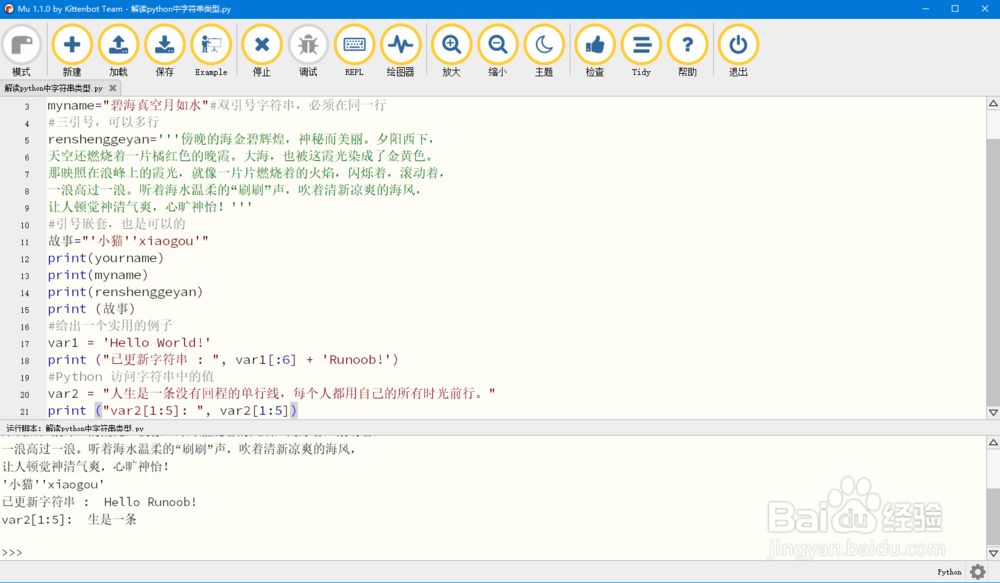Click line 3 myname assignment
1000x583 pixels.
point(217,105)
